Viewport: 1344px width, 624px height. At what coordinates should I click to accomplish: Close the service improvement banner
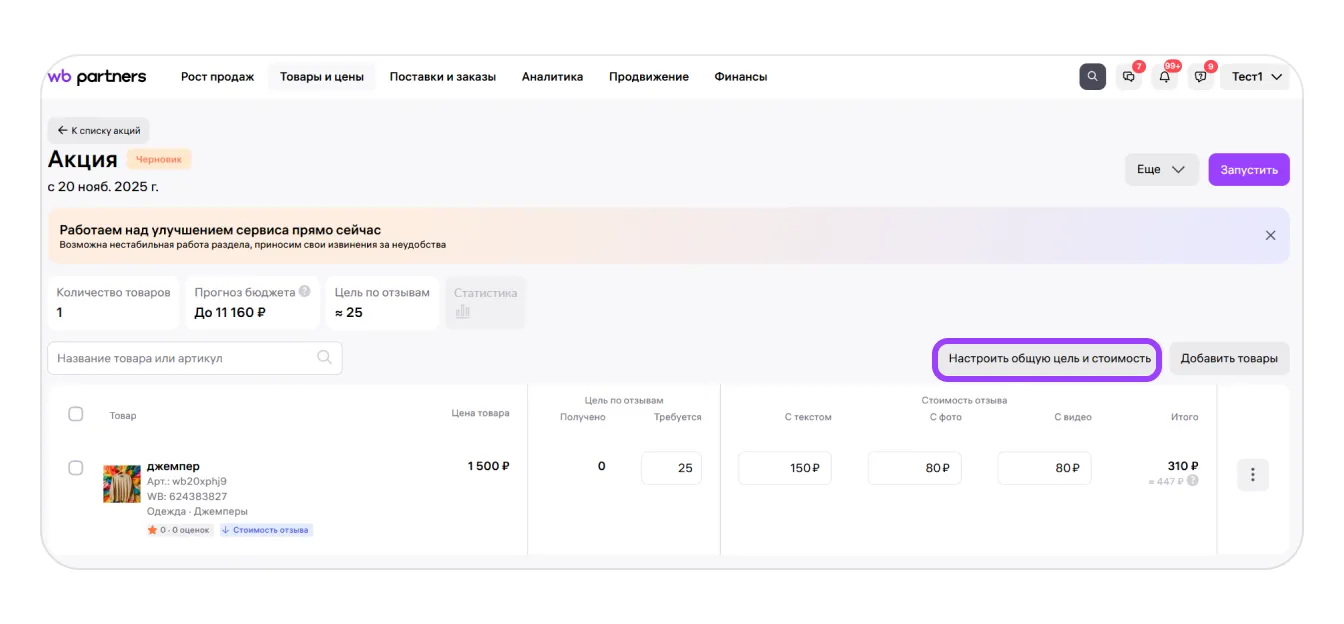pos(1270,236)
